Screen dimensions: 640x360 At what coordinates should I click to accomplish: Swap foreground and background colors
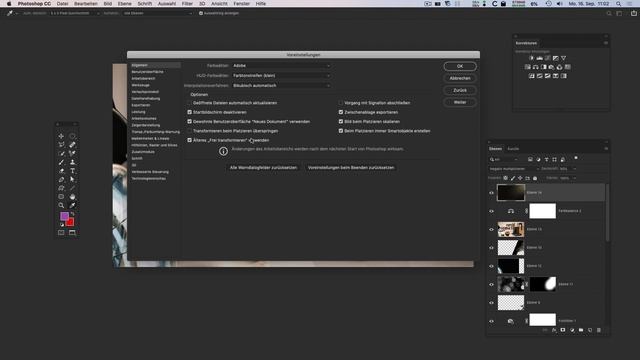[x=73, y=213]
